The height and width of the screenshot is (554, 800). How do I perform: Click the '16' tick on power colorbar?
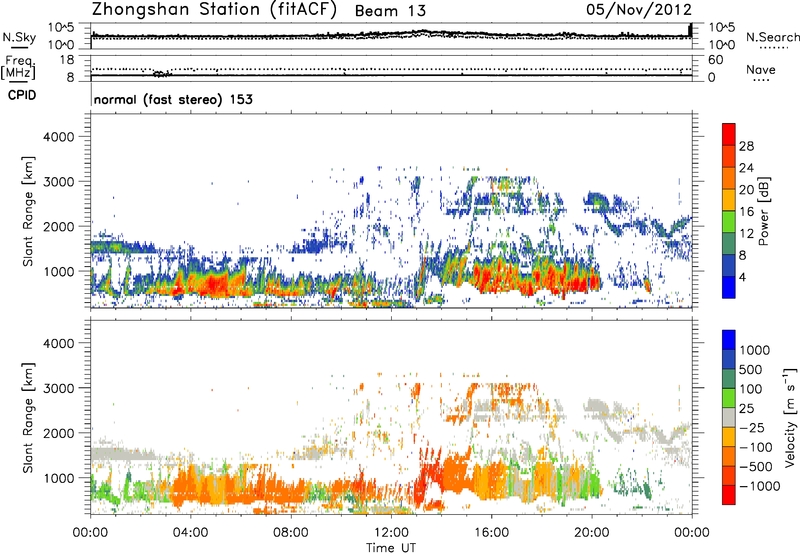(746, 212)
